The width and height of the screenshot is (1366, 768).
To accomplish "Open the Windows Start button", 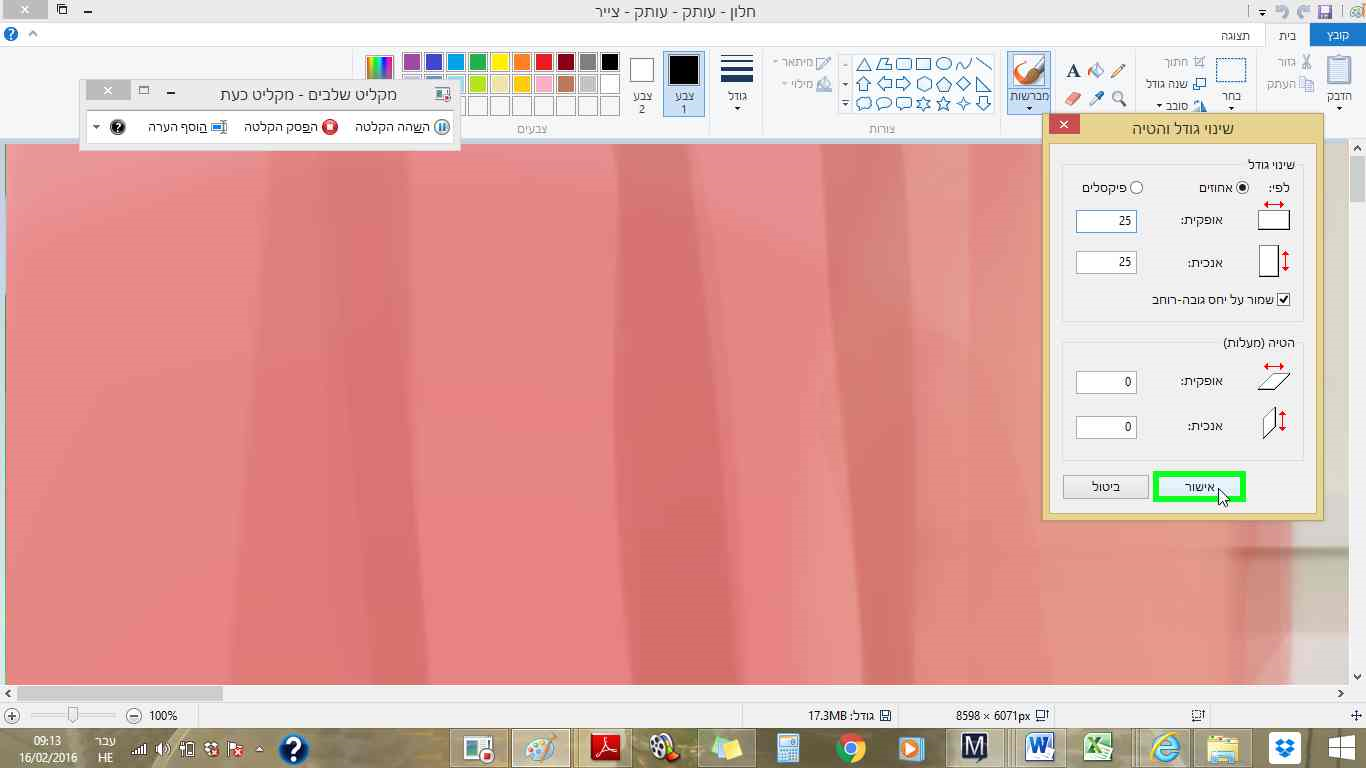I will click(1342, 747).
